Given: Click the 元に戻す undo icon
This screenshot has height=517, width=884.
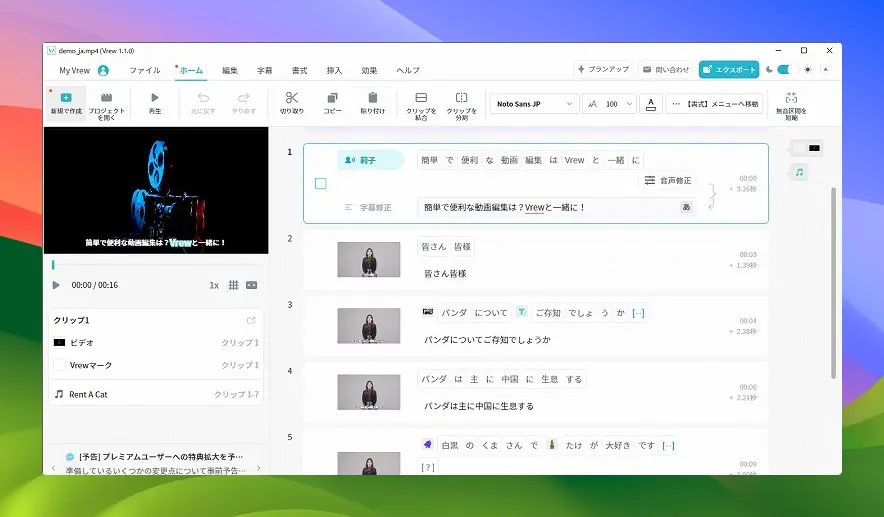Looking at the screenshot, I should [x=203, y=98].
